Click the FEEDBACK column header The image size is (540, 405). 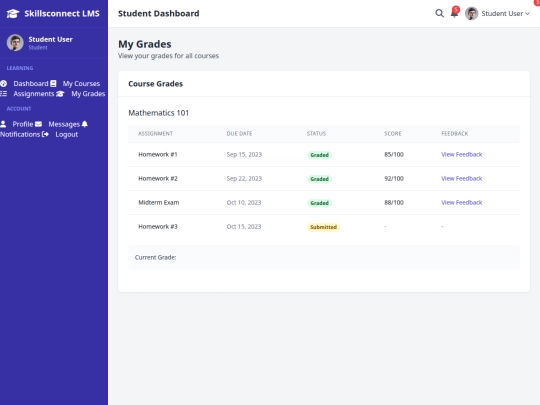455,134
